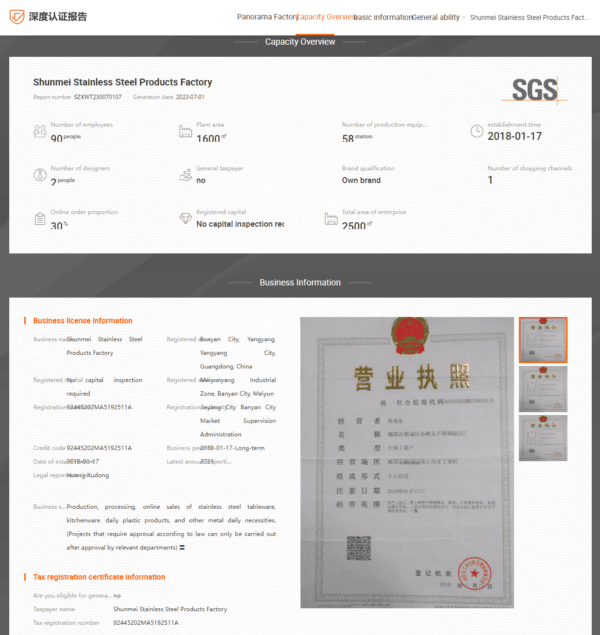
Task: Click legal representative Huang Xudong
Action: pos(88,475)
